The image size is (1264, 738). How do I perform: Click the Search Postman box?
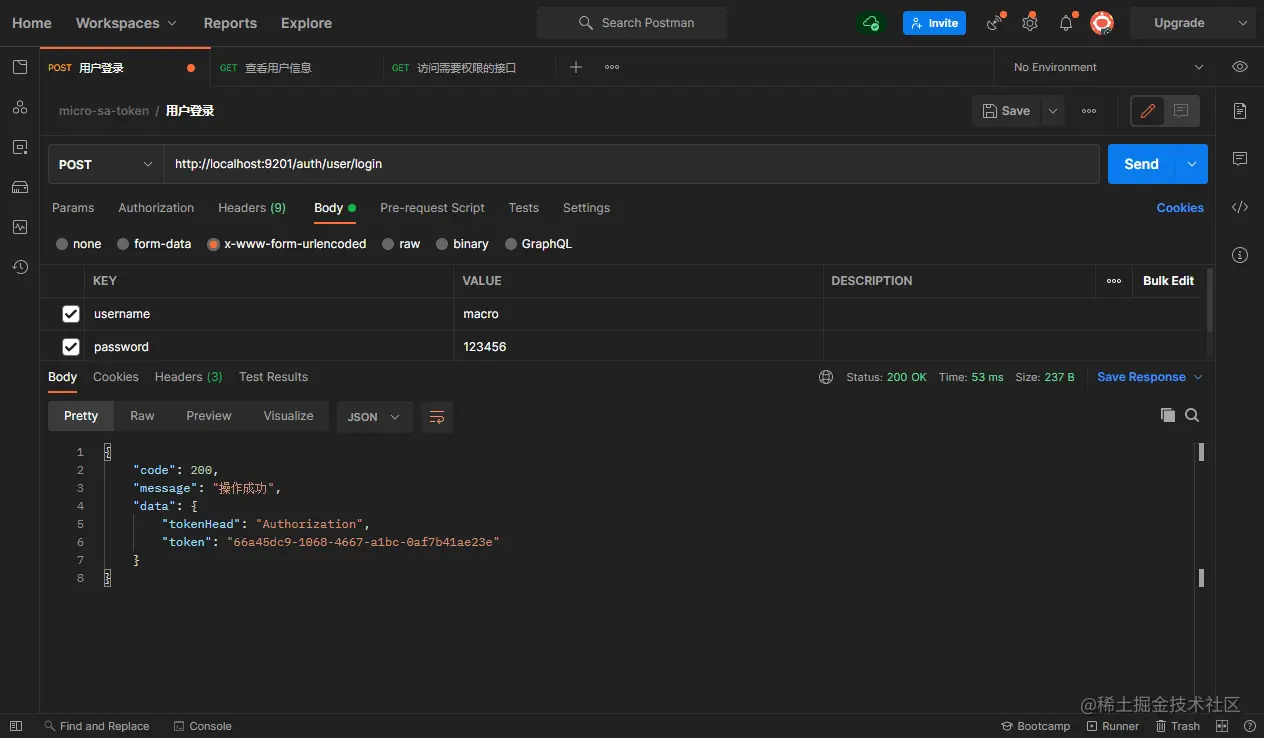[632, 23]
